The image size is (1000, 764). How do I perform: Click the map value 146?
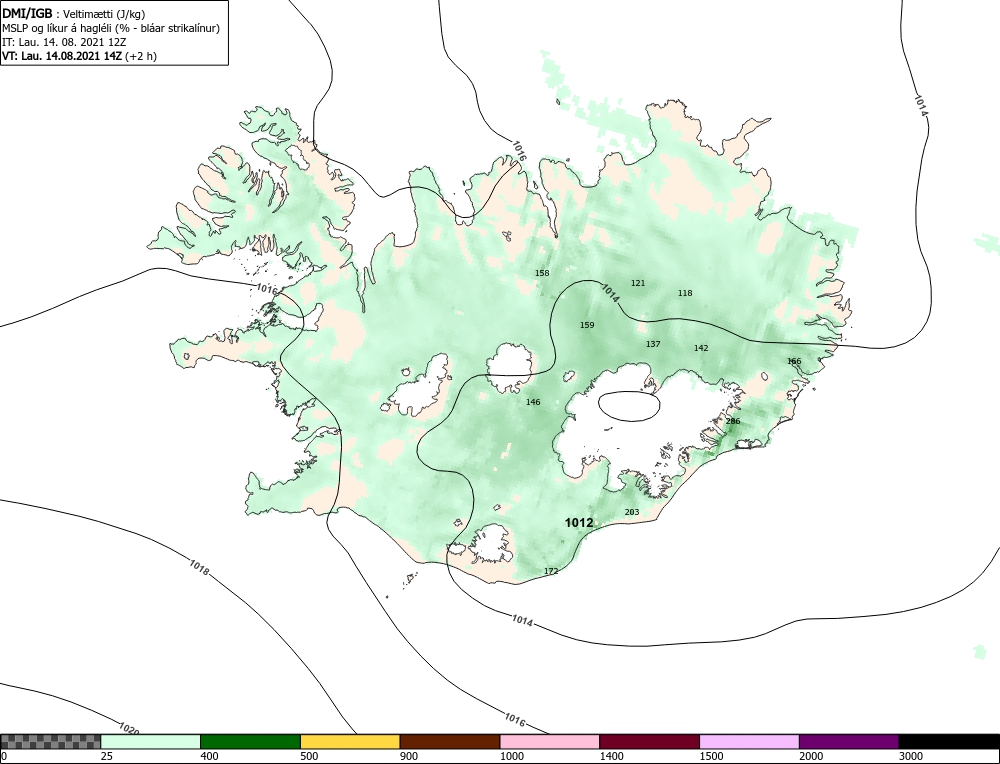(533, 402)
